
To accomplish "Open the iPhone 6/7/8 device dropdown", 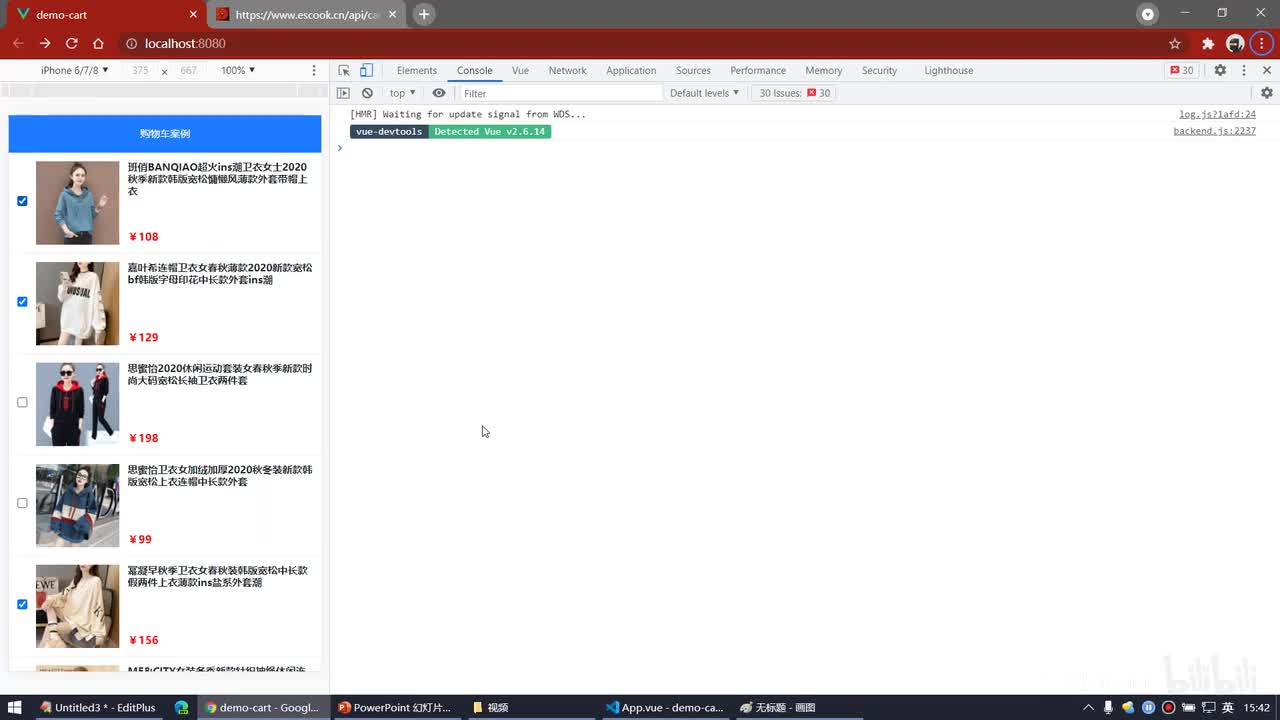I will click(x=75, y=70).
